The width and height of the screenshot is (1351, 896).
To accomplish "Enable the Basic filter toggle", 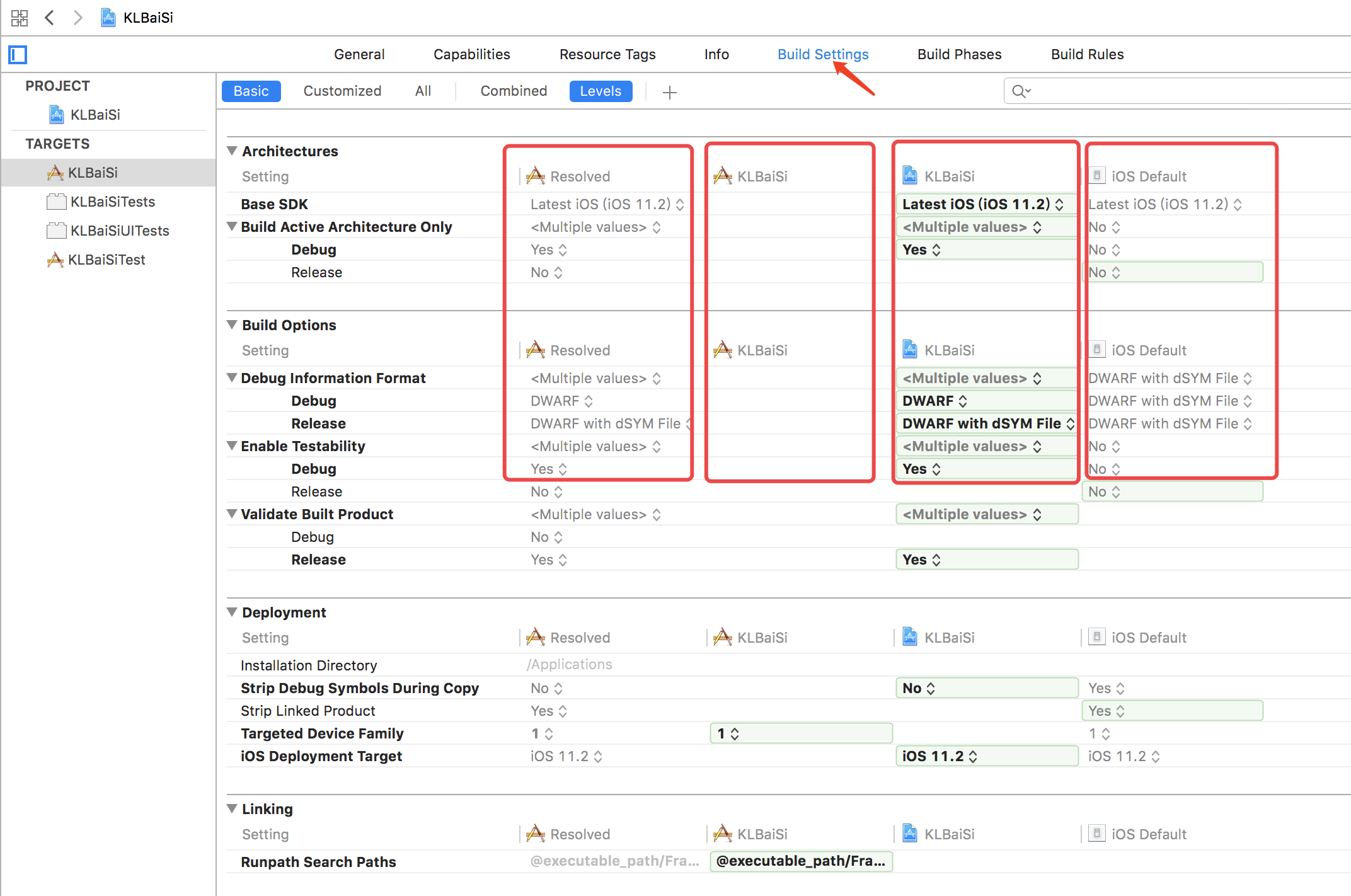I will (x=251, y=91).
